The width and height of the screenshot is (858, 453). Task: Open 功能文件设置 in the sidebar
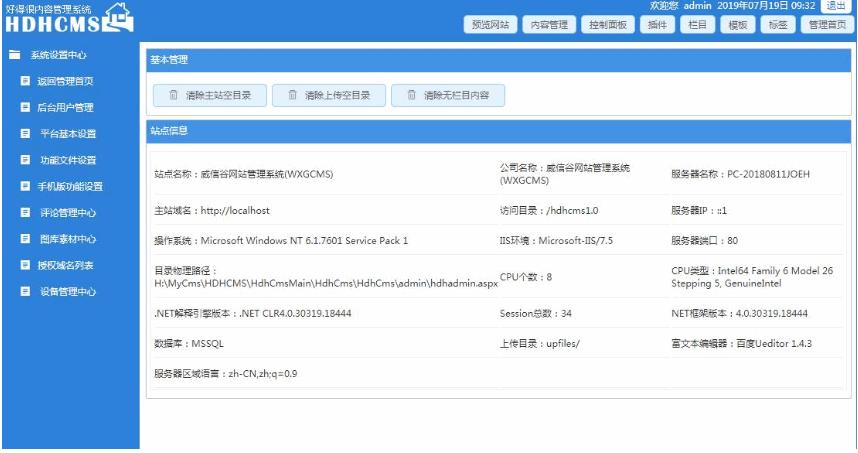click(x=68, y=160)
